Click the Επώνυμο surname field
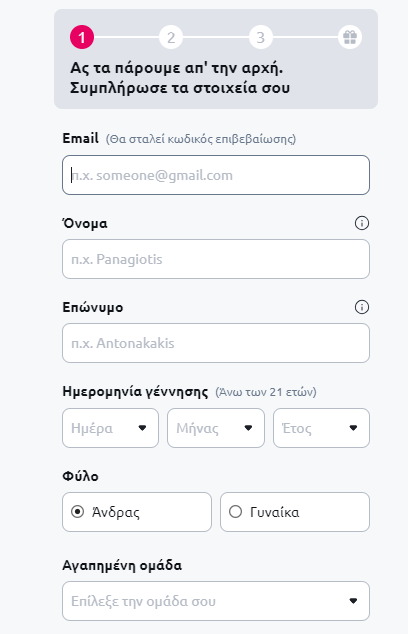The width and height of the screenshot is (408, 634). coord(216,343)
